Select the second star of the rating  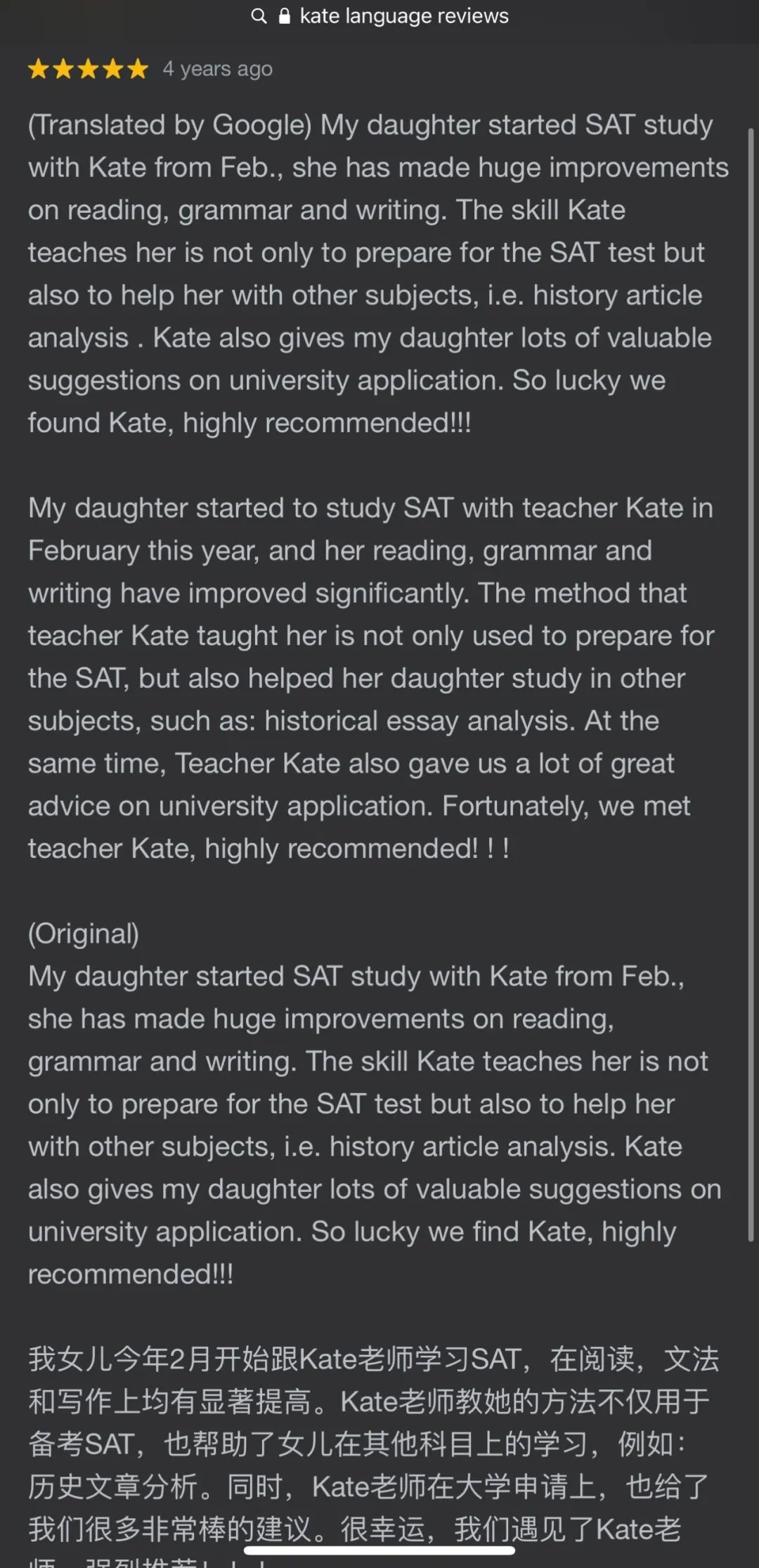point(63,69)
